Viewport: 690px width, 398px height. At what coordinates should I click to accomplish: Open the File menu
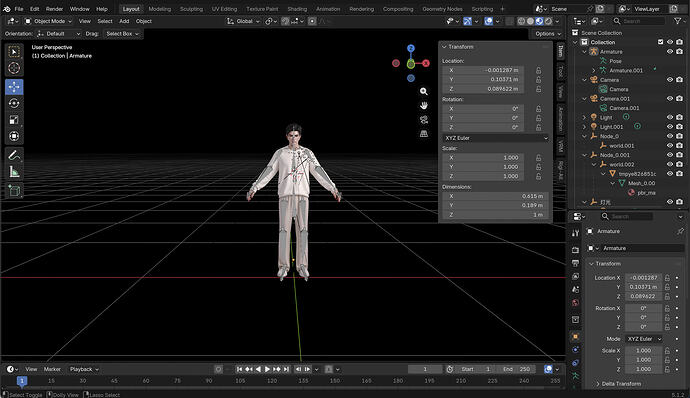[x=19, y=9]
